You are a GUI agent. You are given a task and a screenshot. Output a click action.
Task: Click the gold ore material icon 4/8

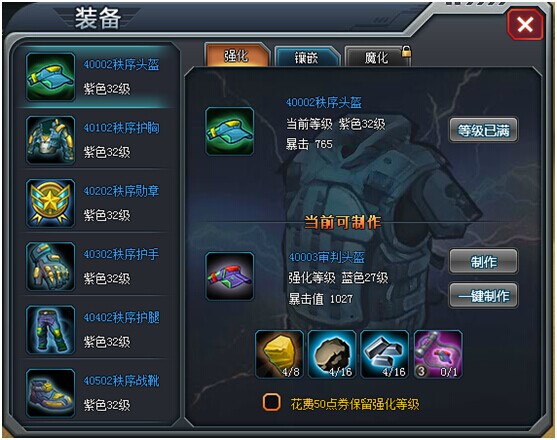[x=280, y=354]
